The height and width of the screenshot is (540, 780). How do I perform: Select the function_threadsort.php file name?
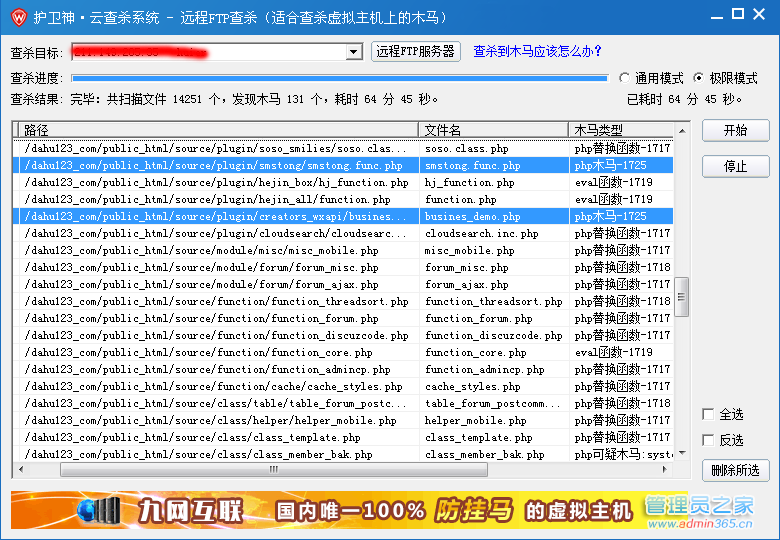493,301
